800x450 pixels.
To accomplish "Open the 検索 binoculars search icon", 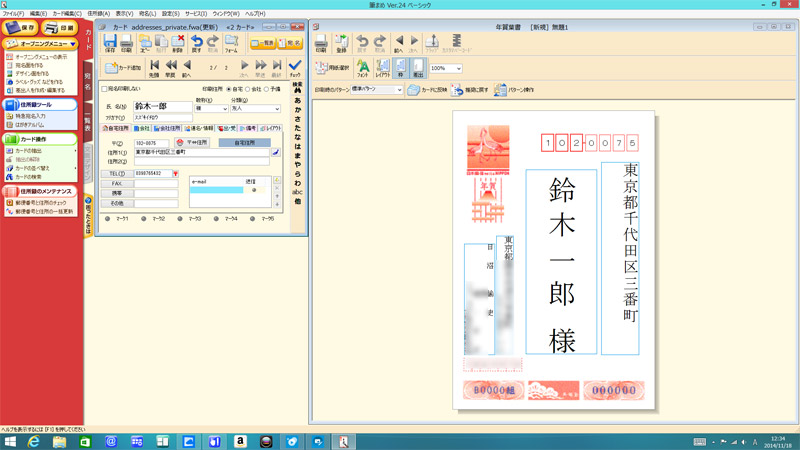I will point(296,90).
